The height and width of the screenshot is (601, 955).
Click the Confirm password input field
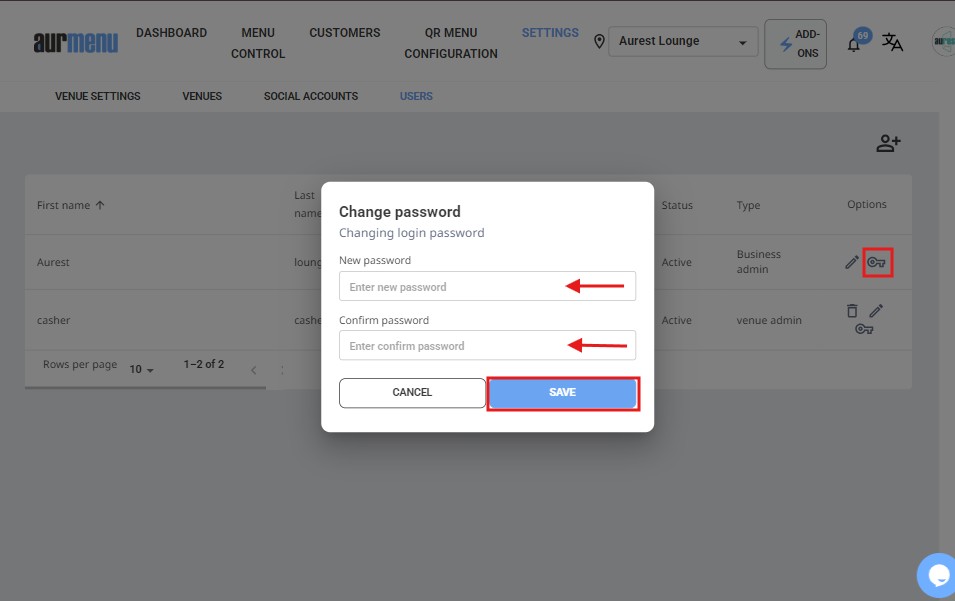[x=487, y=346]
